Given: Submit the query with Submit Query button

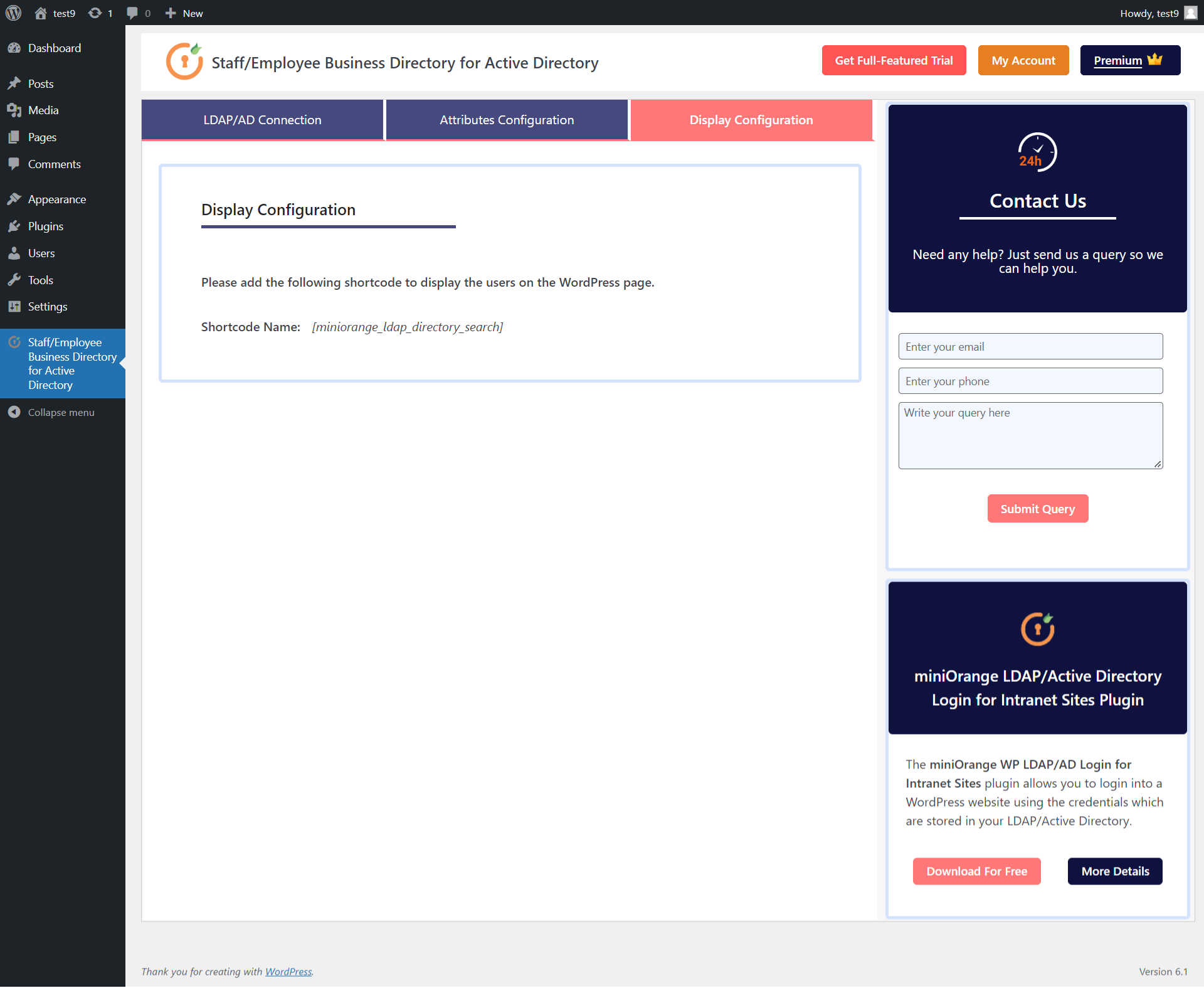Looking at the screenshot, I should (x=1037, y=509).
